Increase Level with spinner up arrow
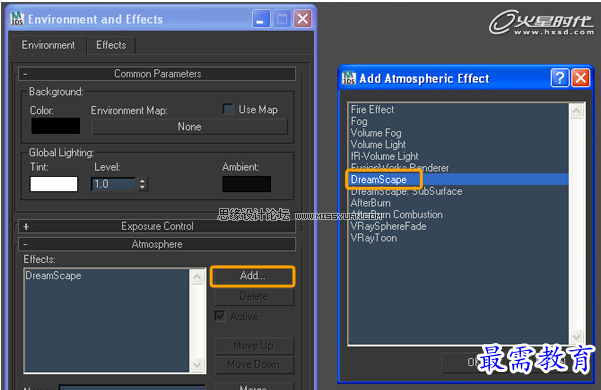The height and width of the screenshot is (390, 601). (142, 181)
